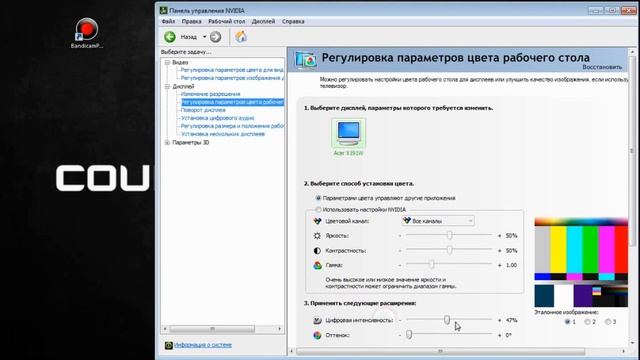Click the 47% vibrance value
The height and width of the screenshot is (360, 640).
point(511,320)
